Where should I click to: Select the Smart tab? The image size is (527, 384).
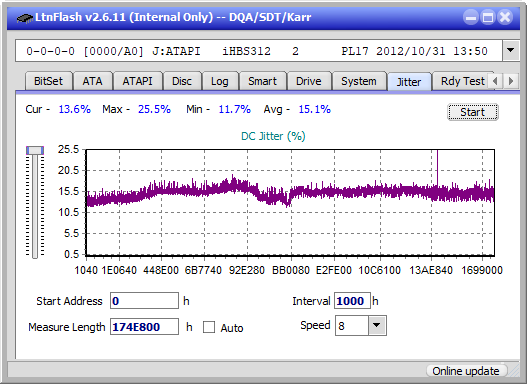pyautogui.click(x=262, y=81)
